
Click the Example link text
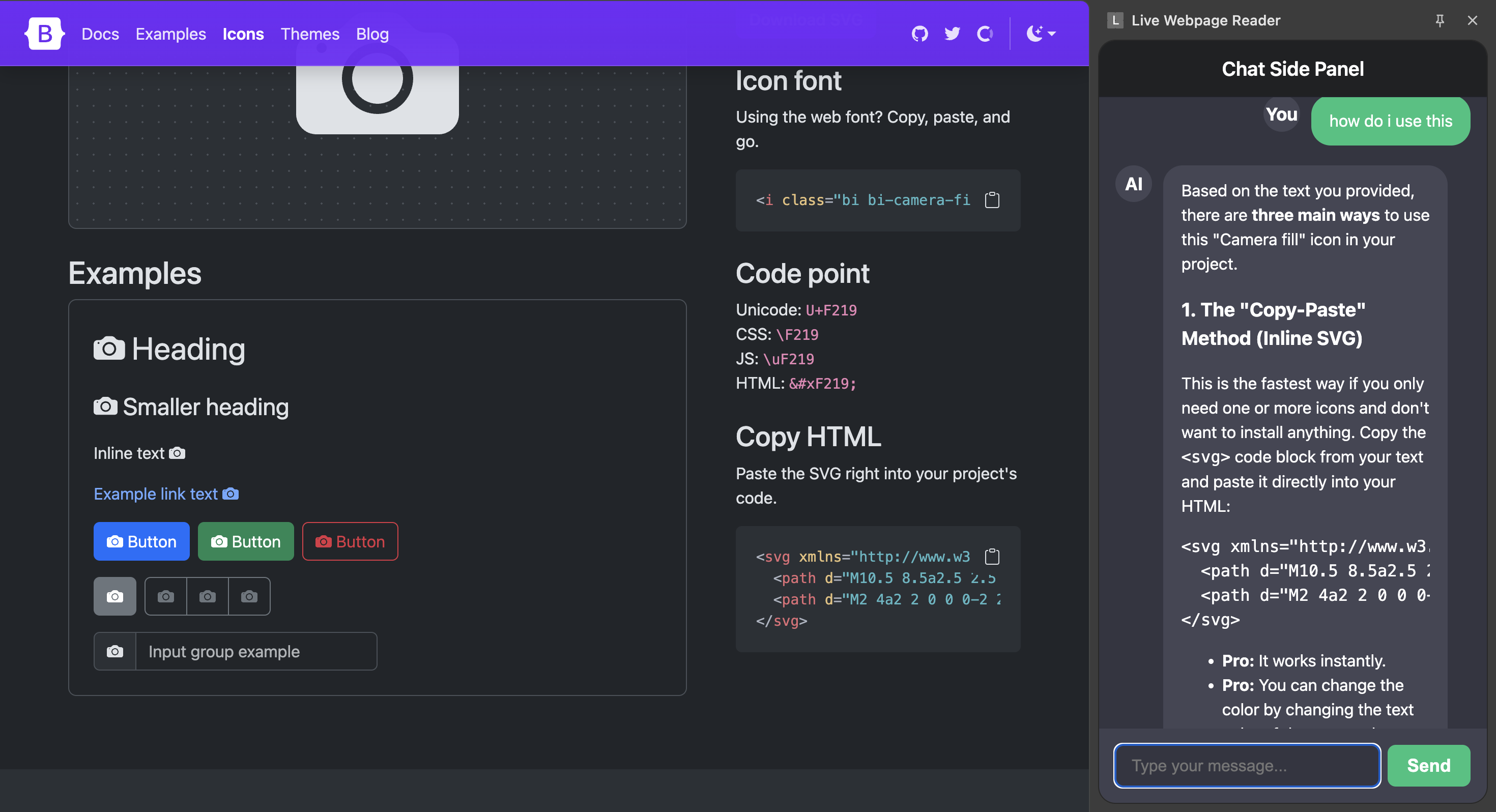coord(156,494)
